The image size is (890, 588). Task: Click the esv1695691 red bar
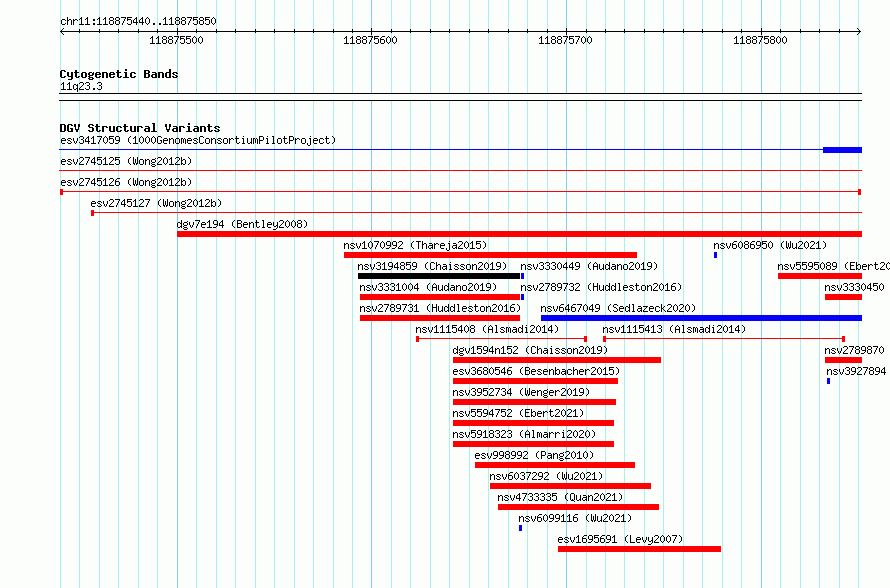tap(639, 549)
